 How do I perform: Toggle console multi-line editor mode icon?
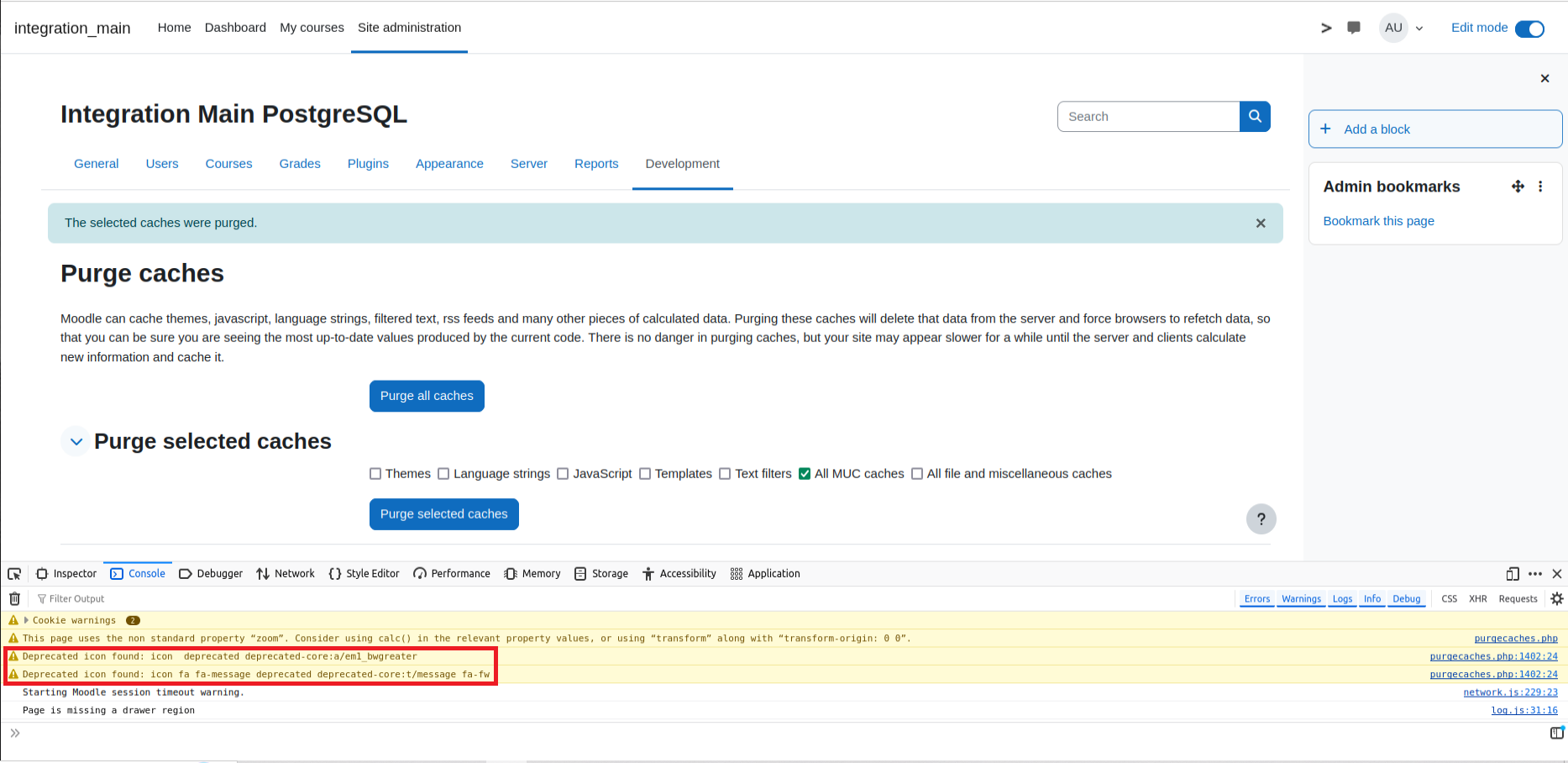click(1557, 733)
